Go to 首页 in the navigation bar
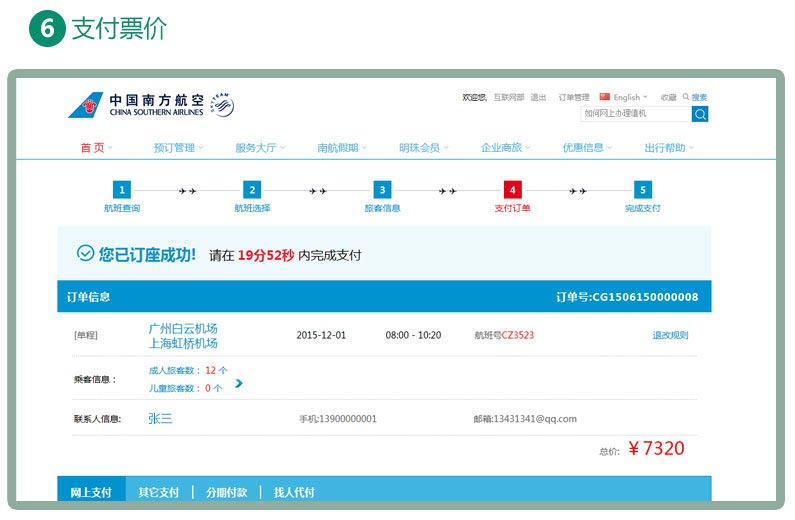The image size is (795, 520). pos(95,147)
